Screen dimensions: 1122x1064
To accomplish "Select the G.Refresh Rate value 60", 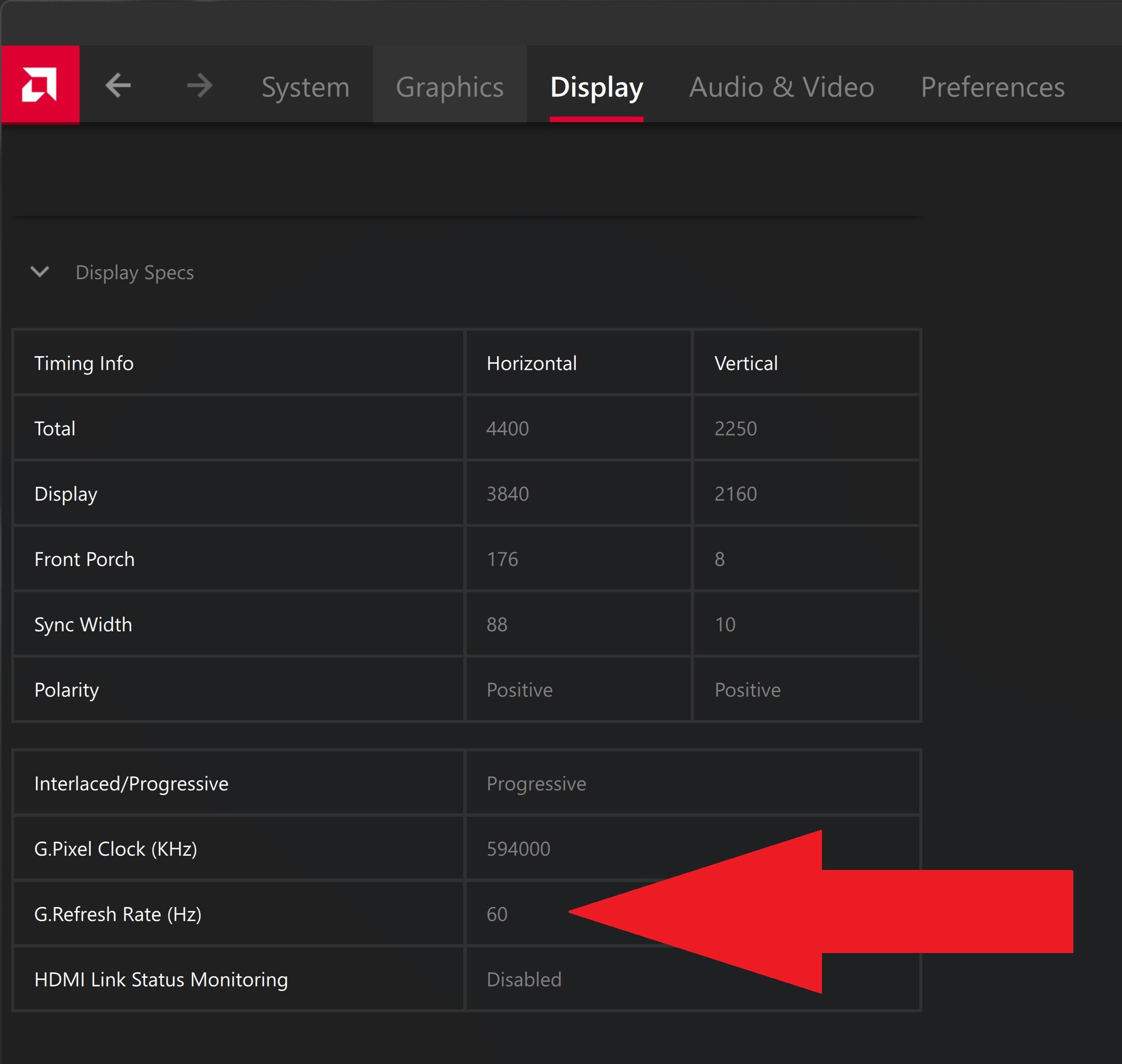I will click(497, 914).
